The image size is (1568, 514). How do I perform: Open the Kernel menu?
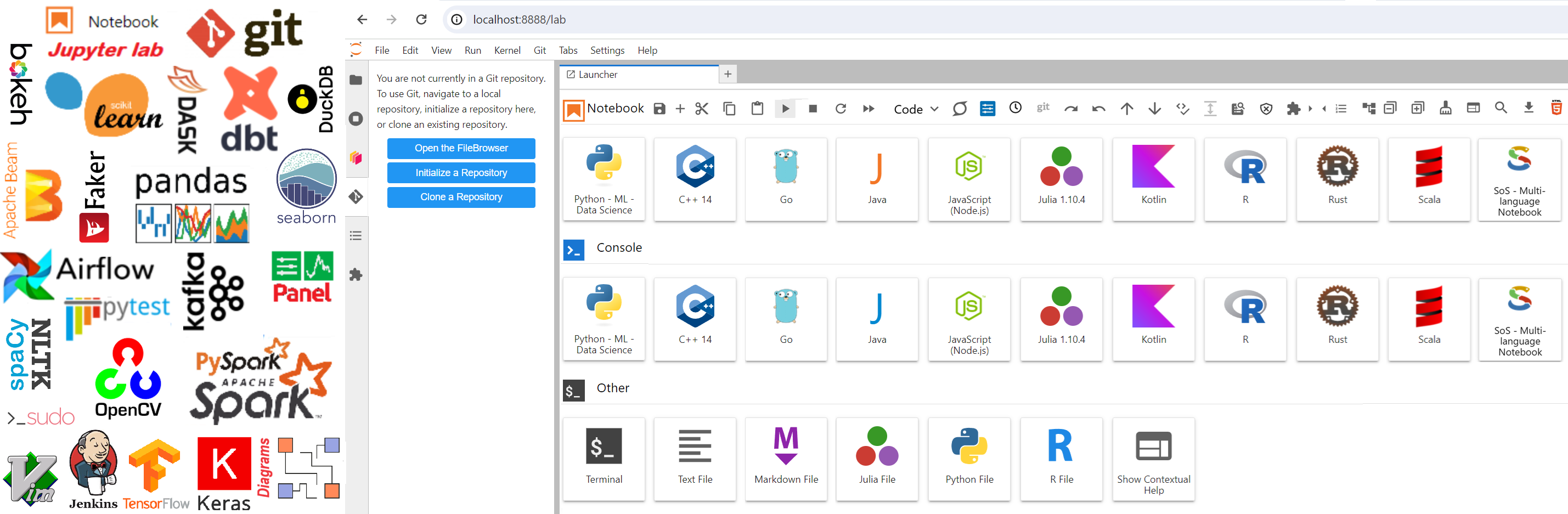(507, 50)
